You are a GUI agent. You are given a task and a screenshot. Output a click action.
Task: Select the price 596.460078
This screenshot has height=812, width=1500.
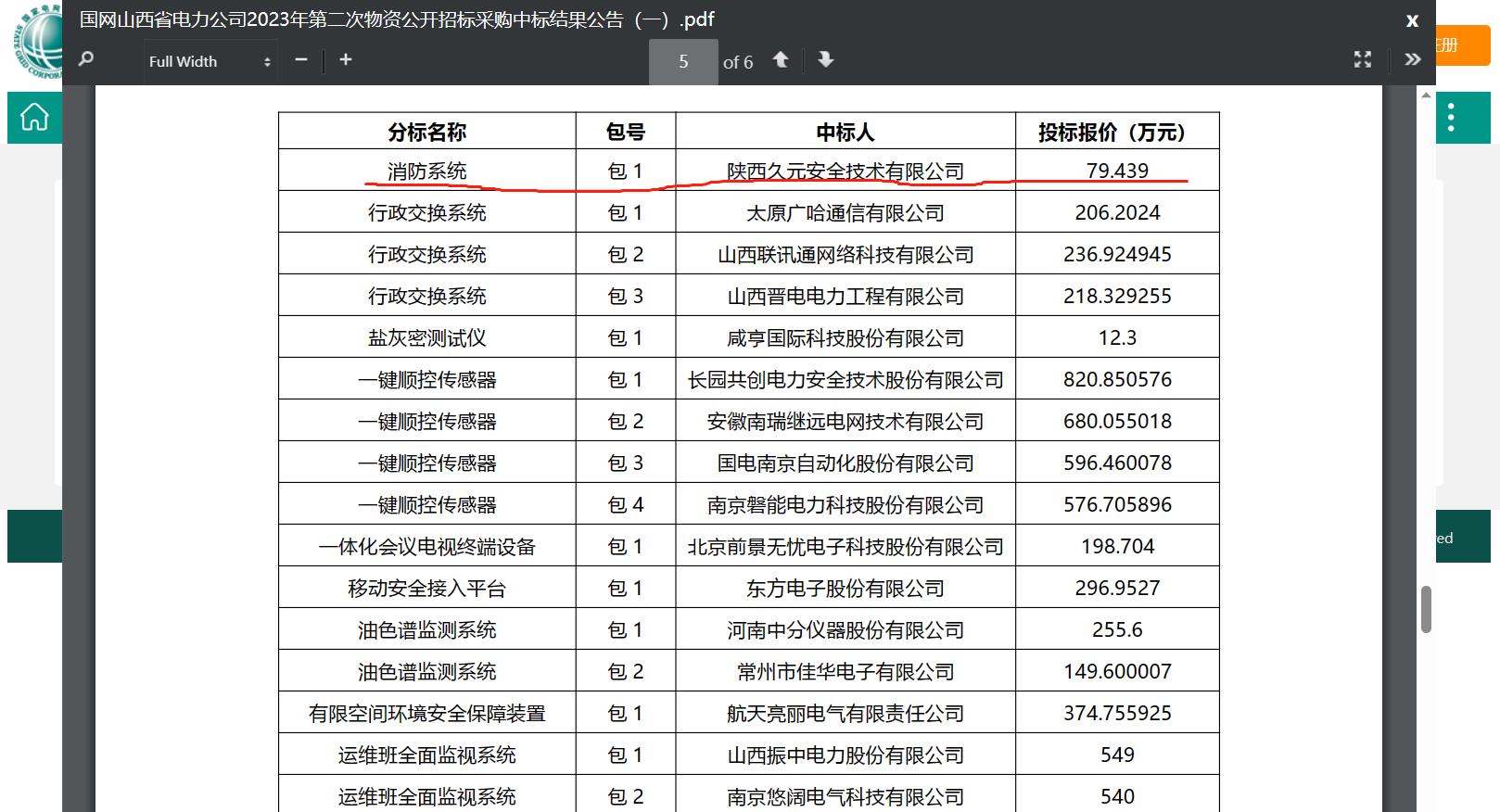[x=1117, y=463]
